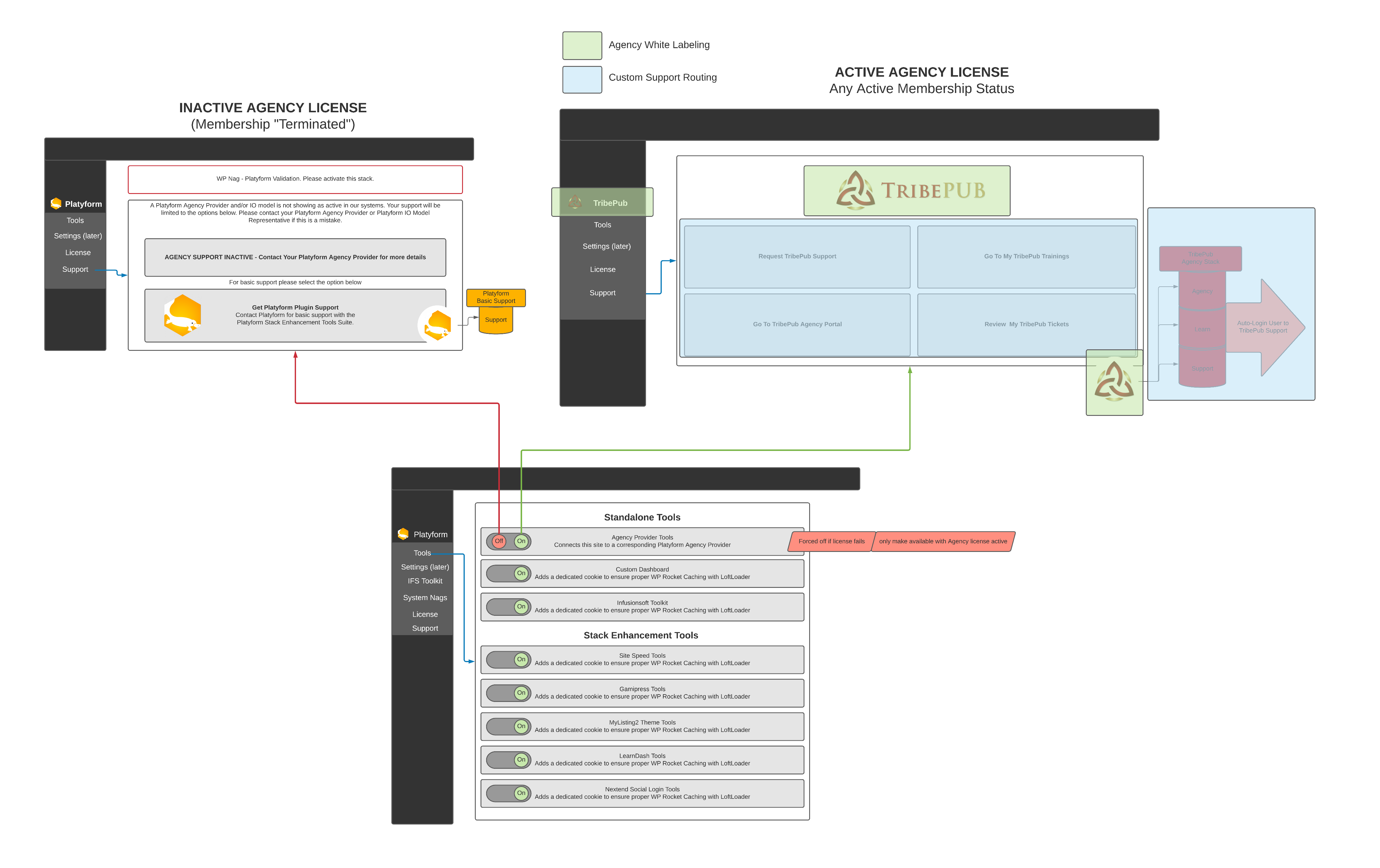1380x868 pixels.
Task: Click the Custom Support Routing blue swatch
Action: [x=582, y=80]
